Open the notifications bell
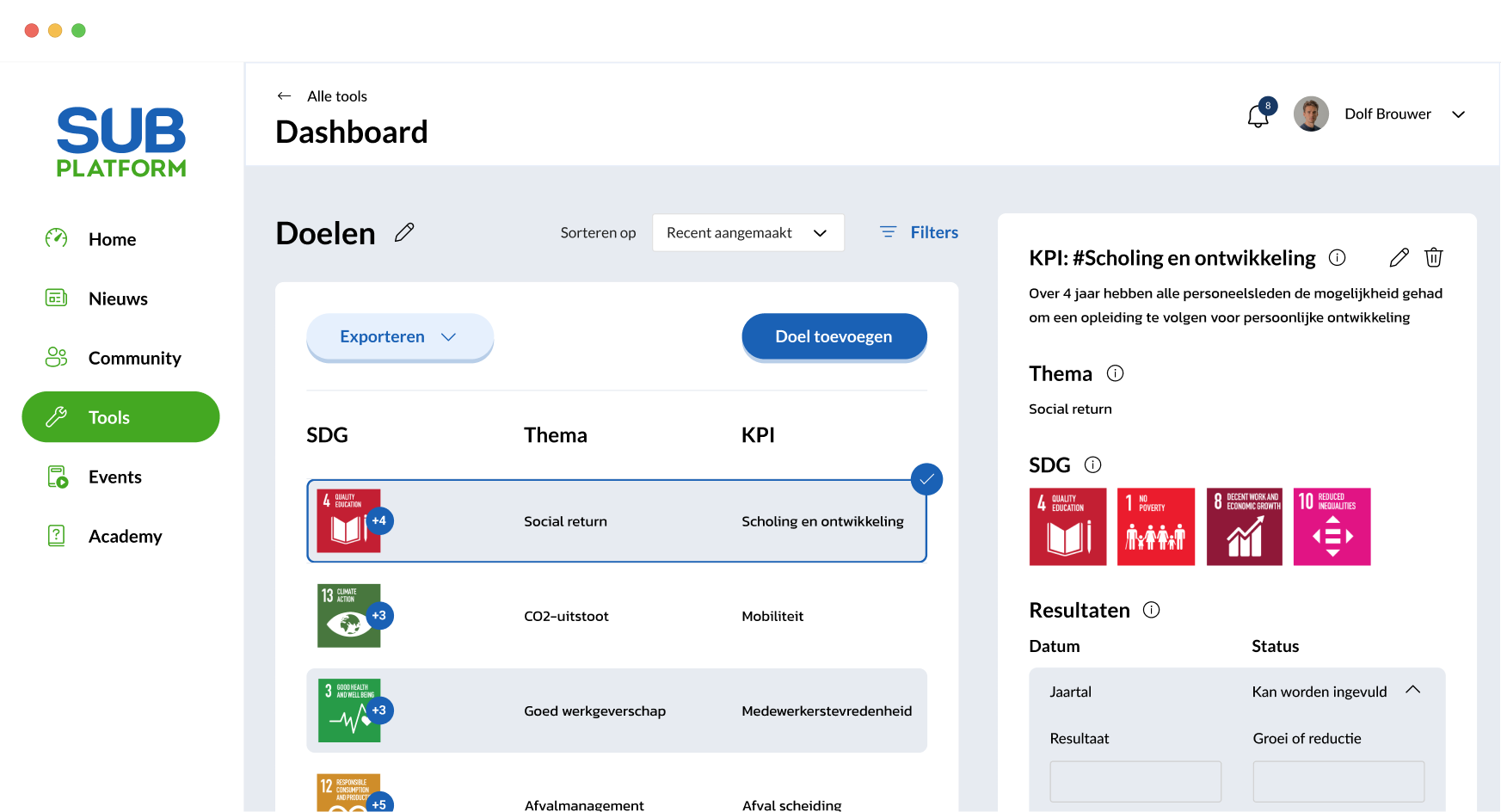Image resolution: width=1501 pixels, height=812 pixels. (1258, 115)
